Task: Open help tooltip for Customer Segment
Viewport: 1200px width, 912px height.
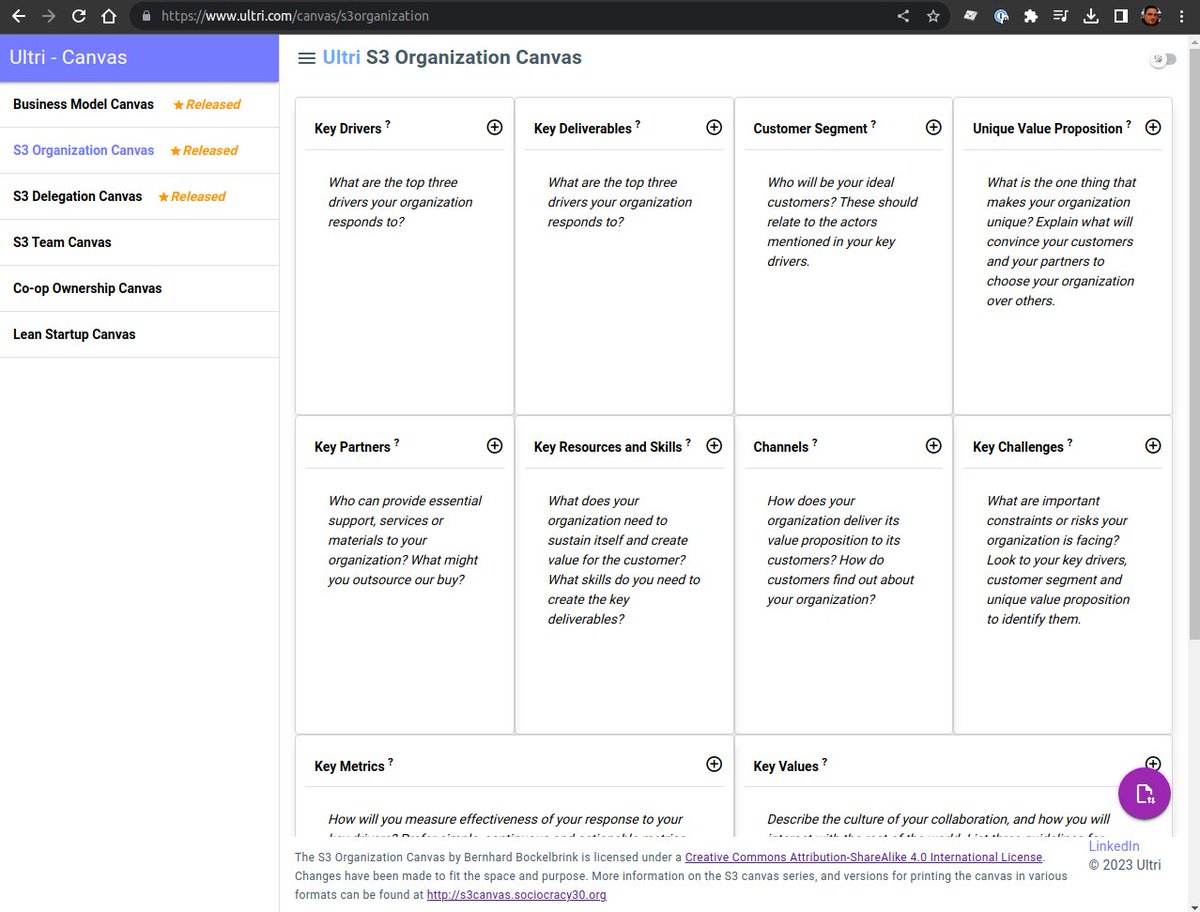Action: 873,124
